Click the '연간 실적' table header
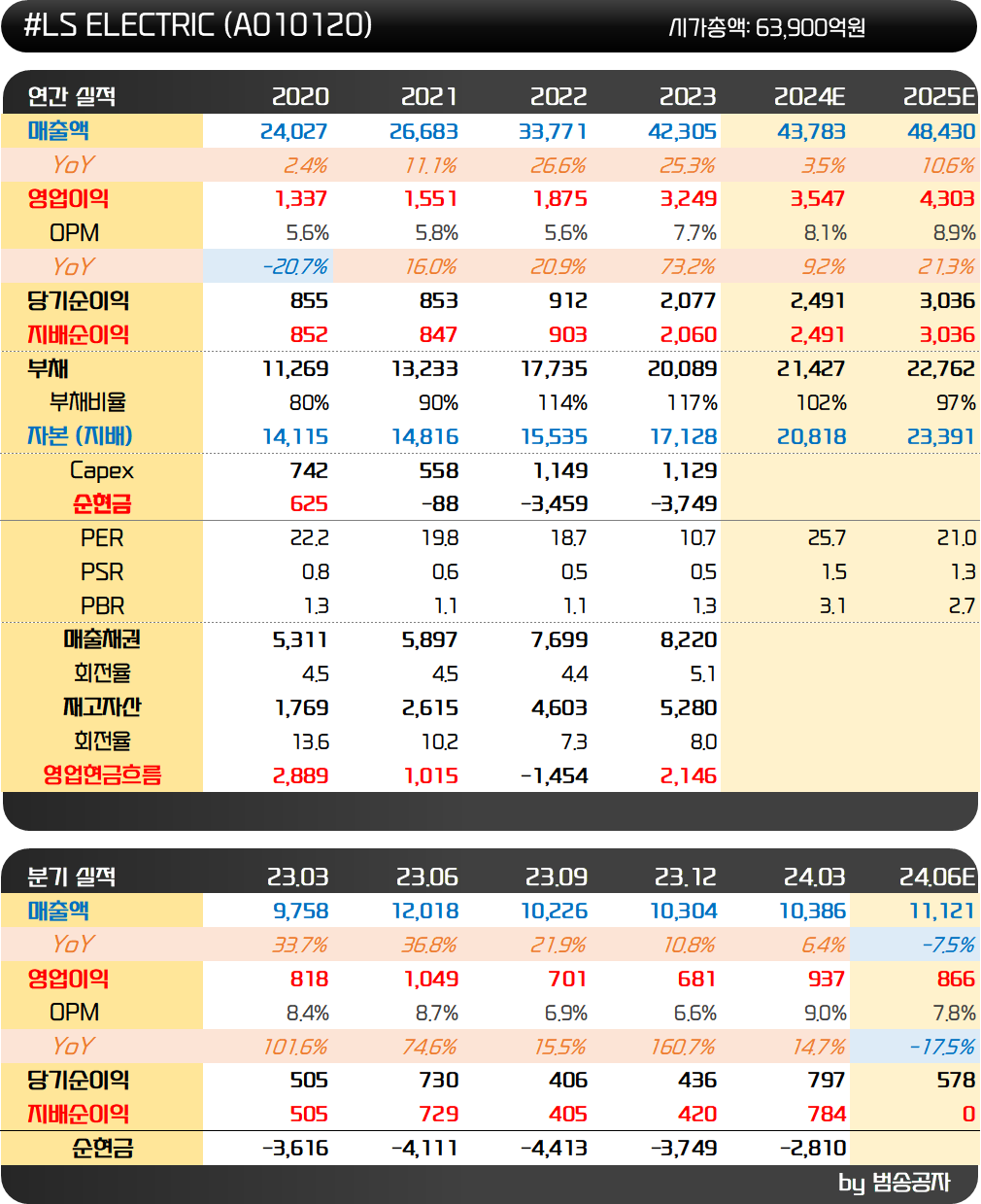 pos(72,96)
